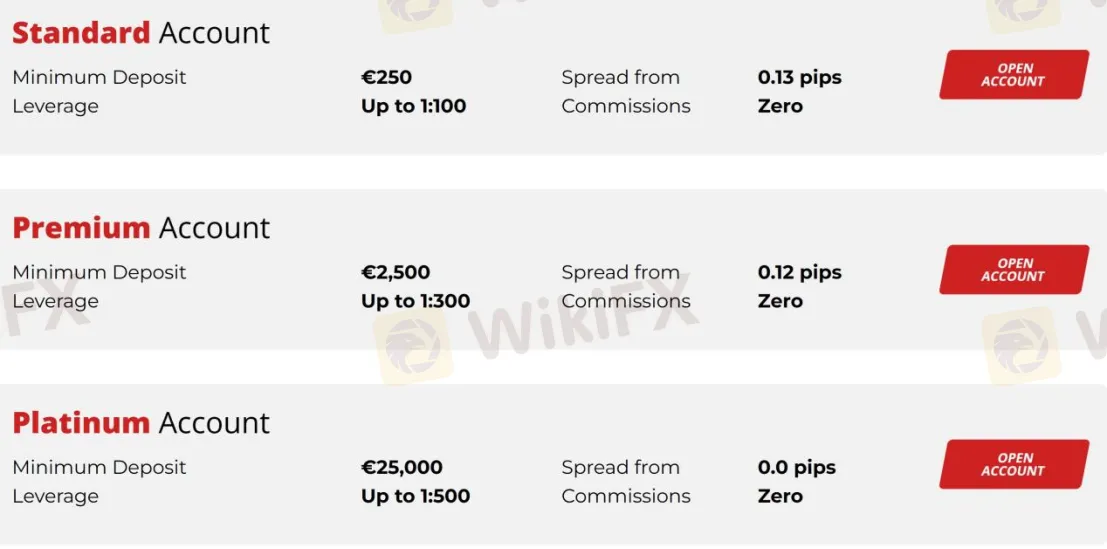Select the €25,000 minimum deposit value

[402, 467]
